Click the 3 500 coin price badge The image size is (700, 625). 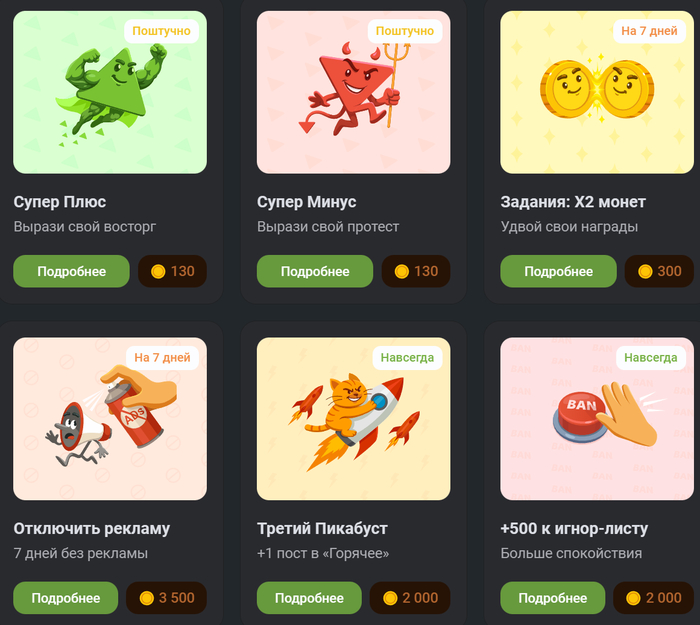pos(167,598)
